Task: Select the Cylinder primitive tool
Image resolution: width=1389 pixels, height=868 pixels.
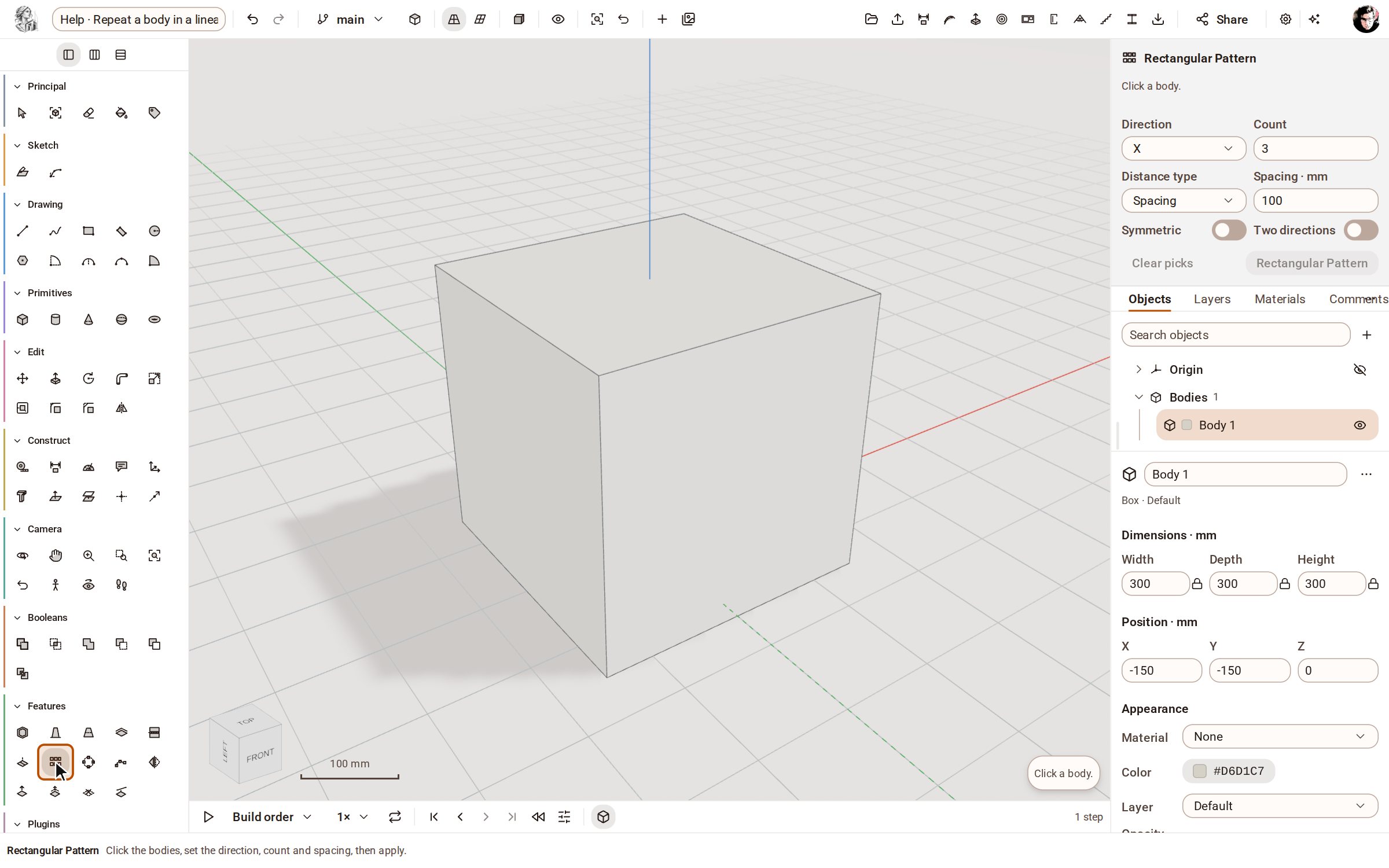Action: [x=56, y=319]
